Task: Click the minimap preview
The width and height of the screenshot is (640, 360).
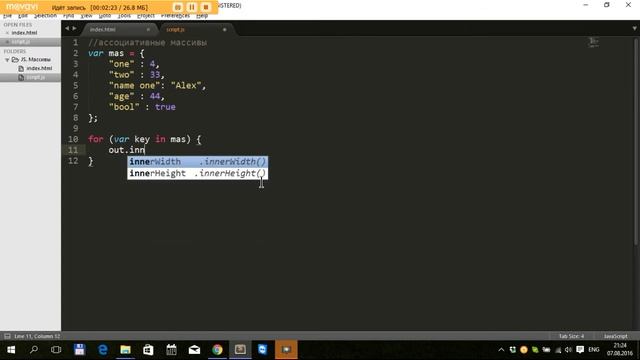Action: tap(594, 42)
